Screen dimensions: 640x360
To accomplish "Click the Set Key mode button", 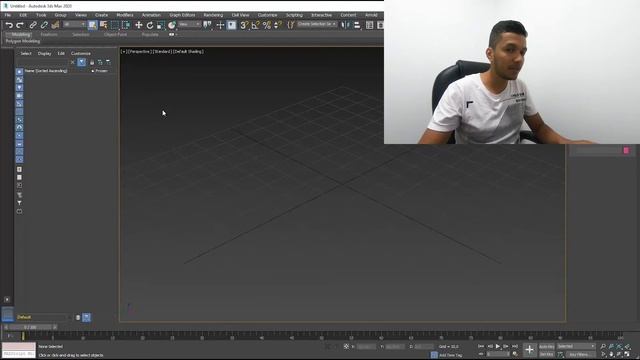I will tap(547, 354).
